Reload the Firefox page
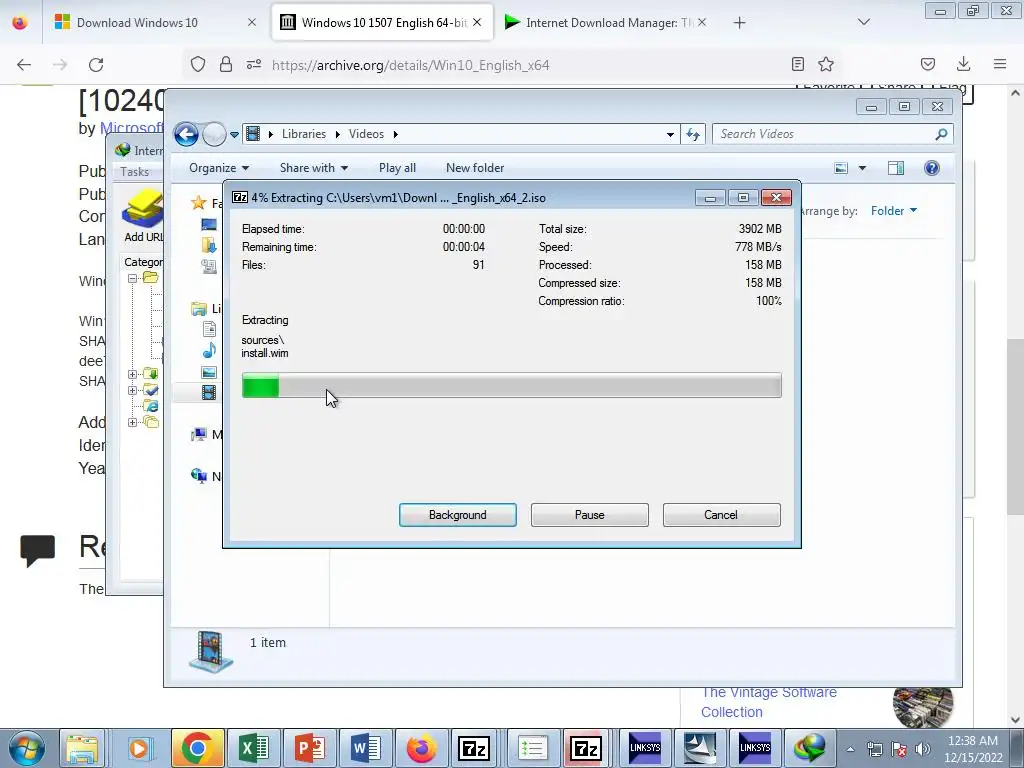Viewport: 1024px width, 768px height. [96, 65]
